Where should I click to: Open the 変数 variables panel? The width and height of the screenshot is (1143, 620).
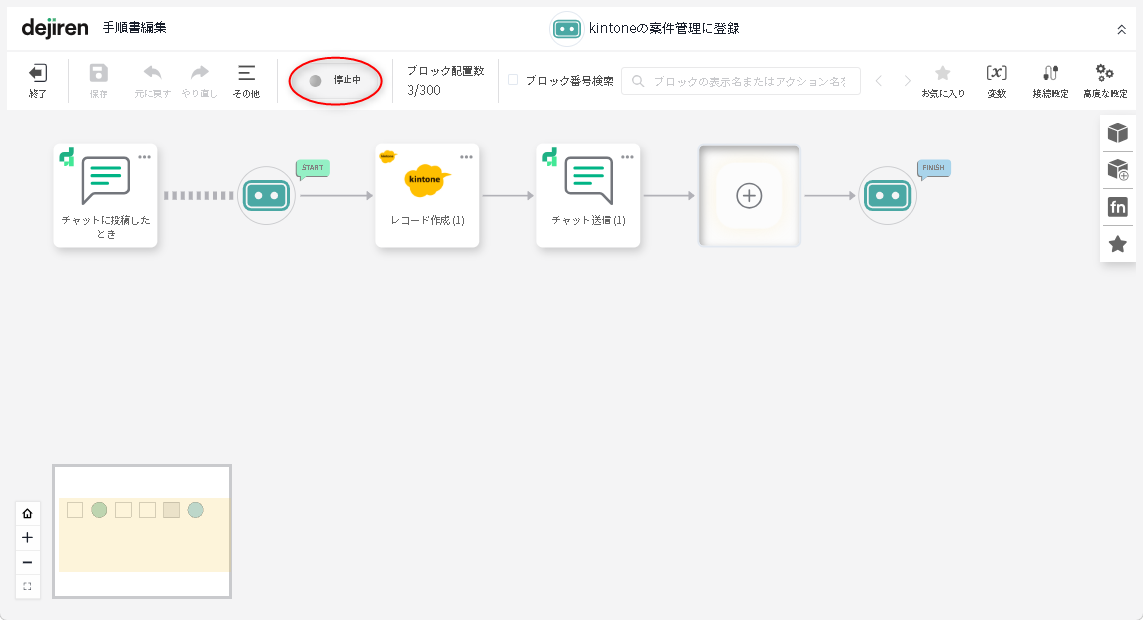(x=996, y=79)
